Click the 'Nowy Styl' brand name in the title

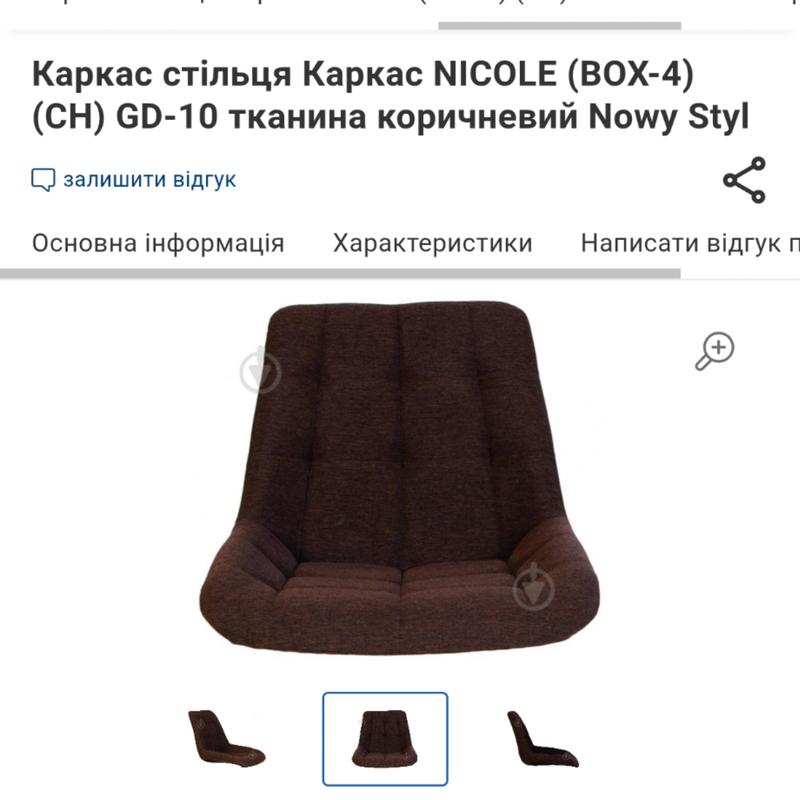tap(669, 117)
